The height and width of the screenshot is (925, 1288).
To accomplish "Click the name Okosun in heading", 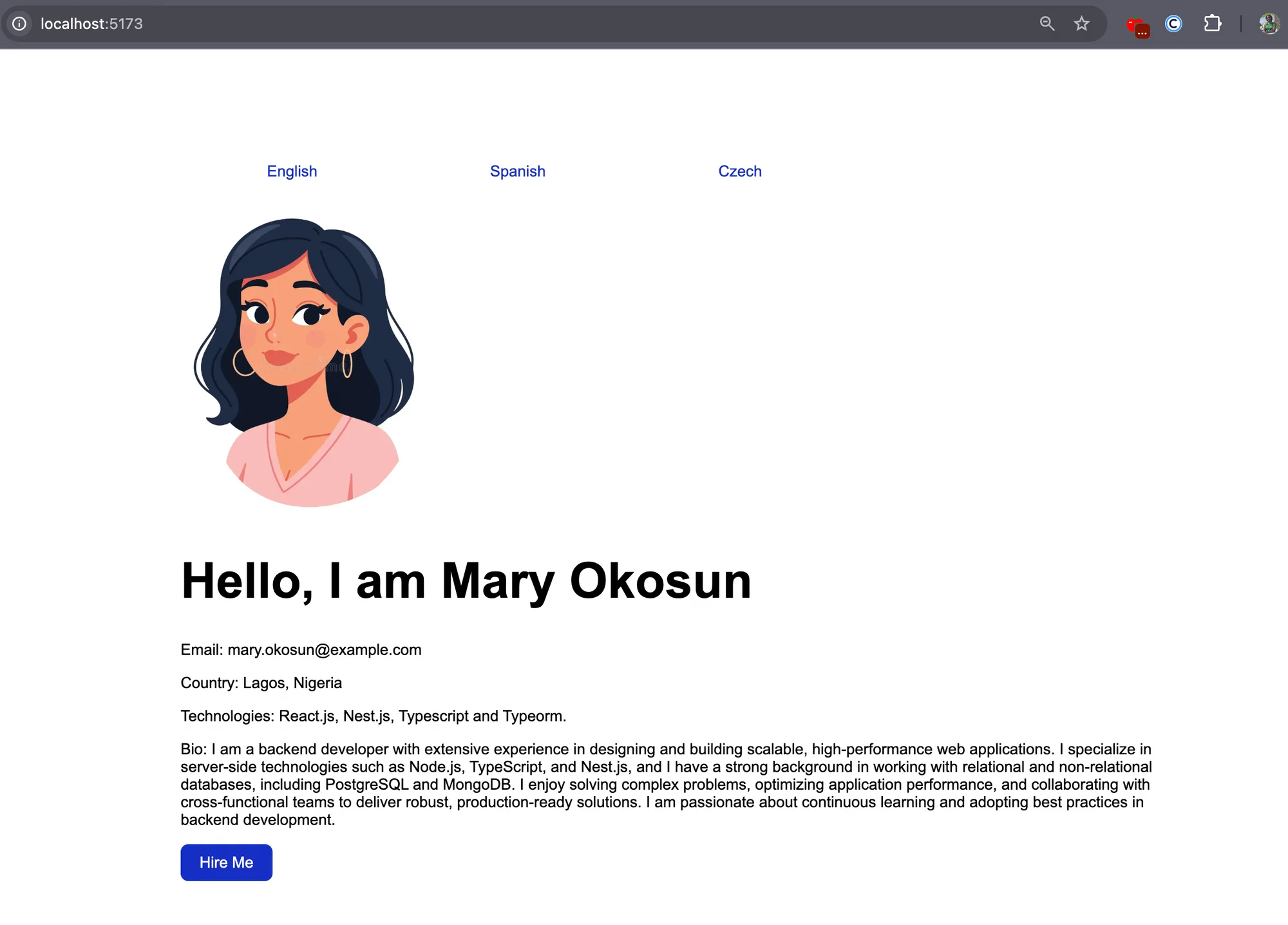I will click(x=660, y=581).
